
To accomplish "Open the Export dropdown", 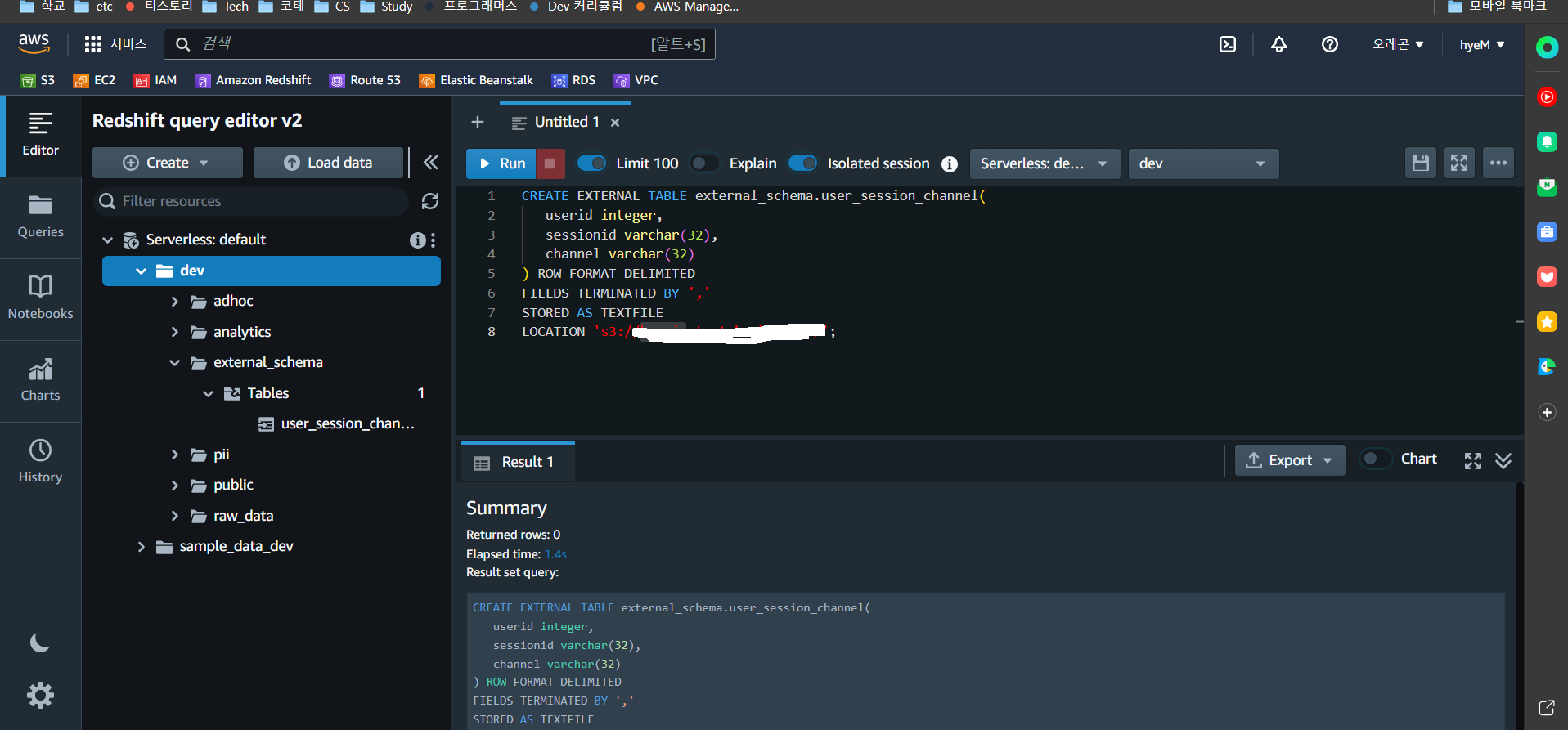I will click(1290, 460).
